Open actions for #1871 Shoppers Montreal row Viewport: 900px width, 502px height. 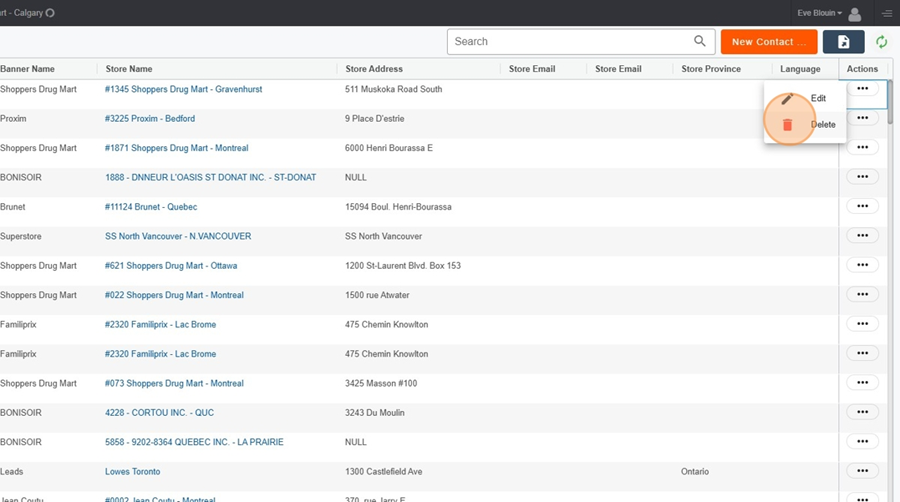862,147
